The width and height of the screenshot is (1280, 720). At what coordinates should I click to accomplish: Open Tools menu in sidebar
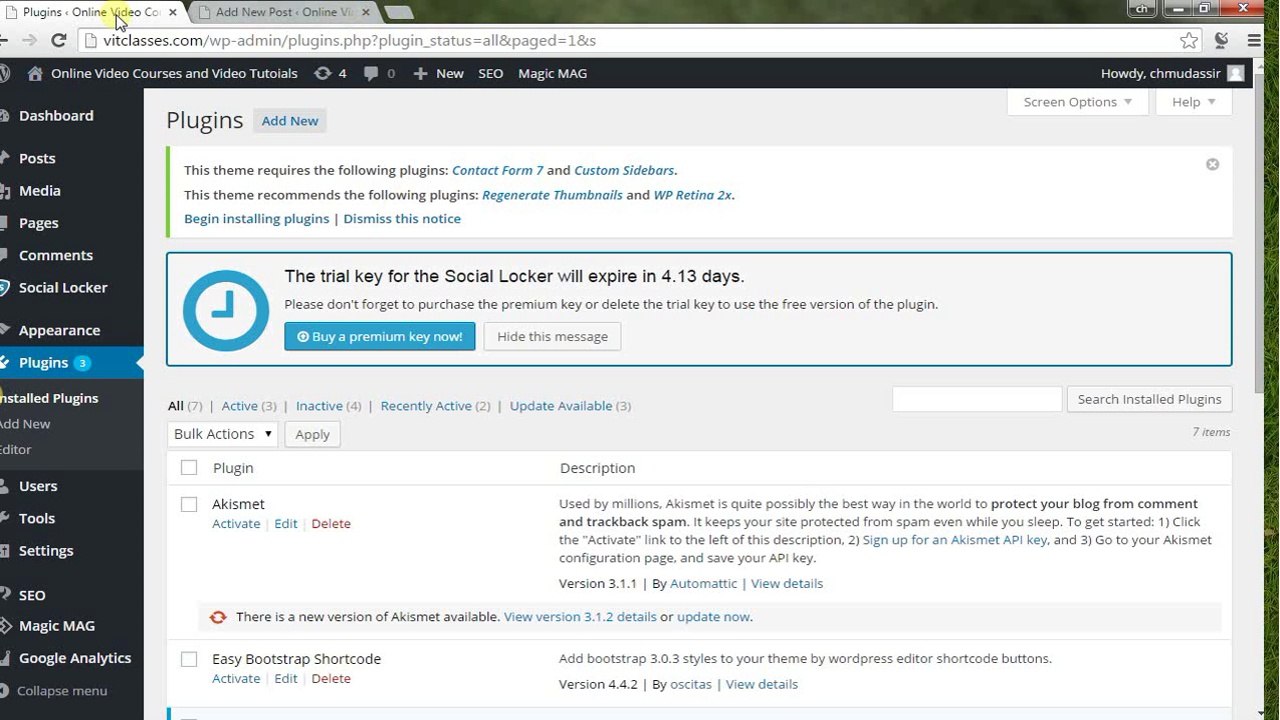click(x=37, y=518)
